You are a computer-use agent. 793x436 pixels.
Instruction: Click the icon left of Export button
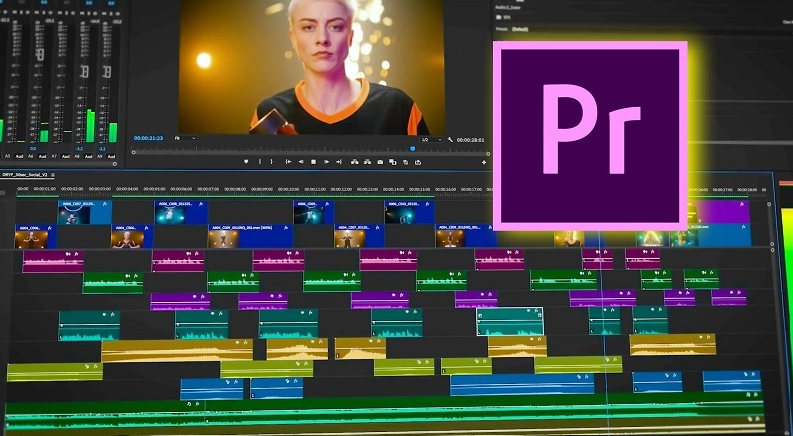(406, 162)
